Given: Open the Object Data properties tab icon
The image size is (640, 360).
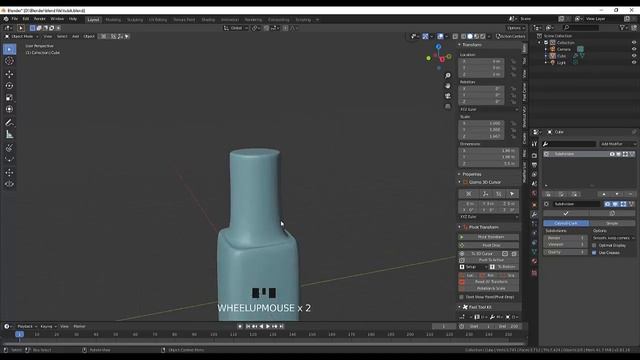Looking at the screenshot, I should (534, 252).
